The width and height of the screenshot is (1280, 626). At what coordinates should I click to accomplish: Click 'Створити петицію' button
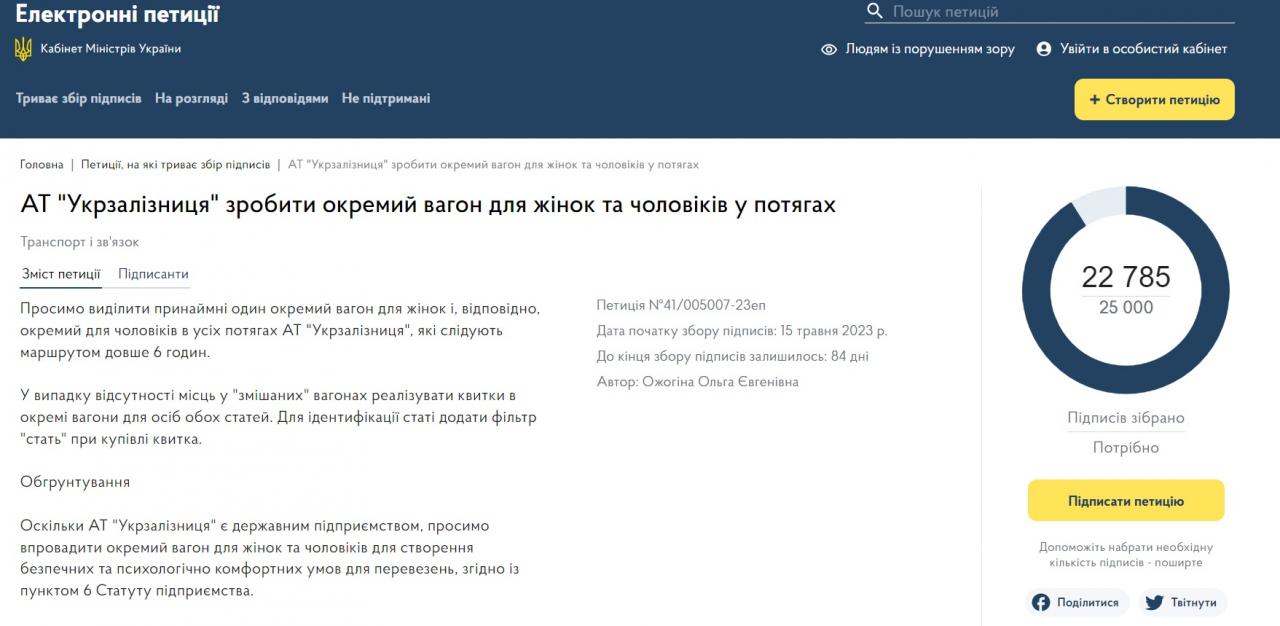(x=1155, y=100)
